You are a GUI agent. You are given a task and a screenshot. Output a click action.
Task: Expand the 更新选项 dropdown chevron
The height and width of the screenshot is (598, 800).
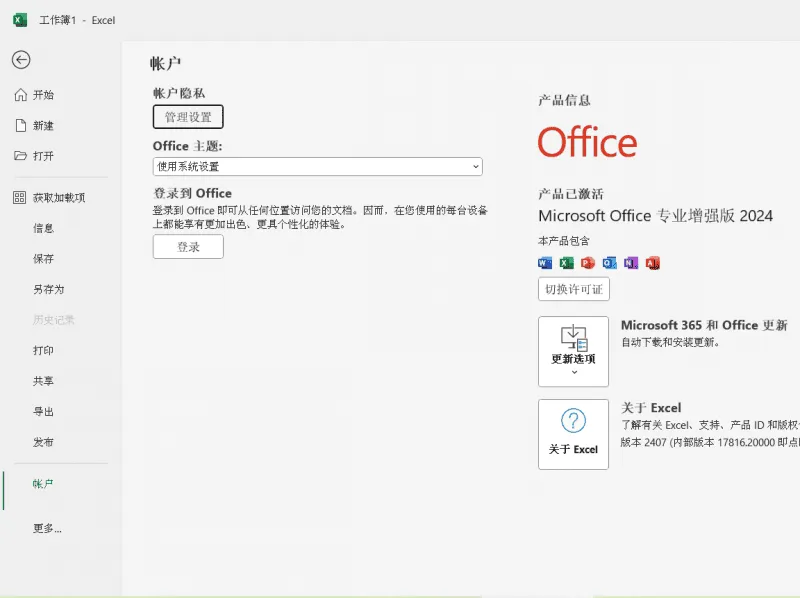573,373
